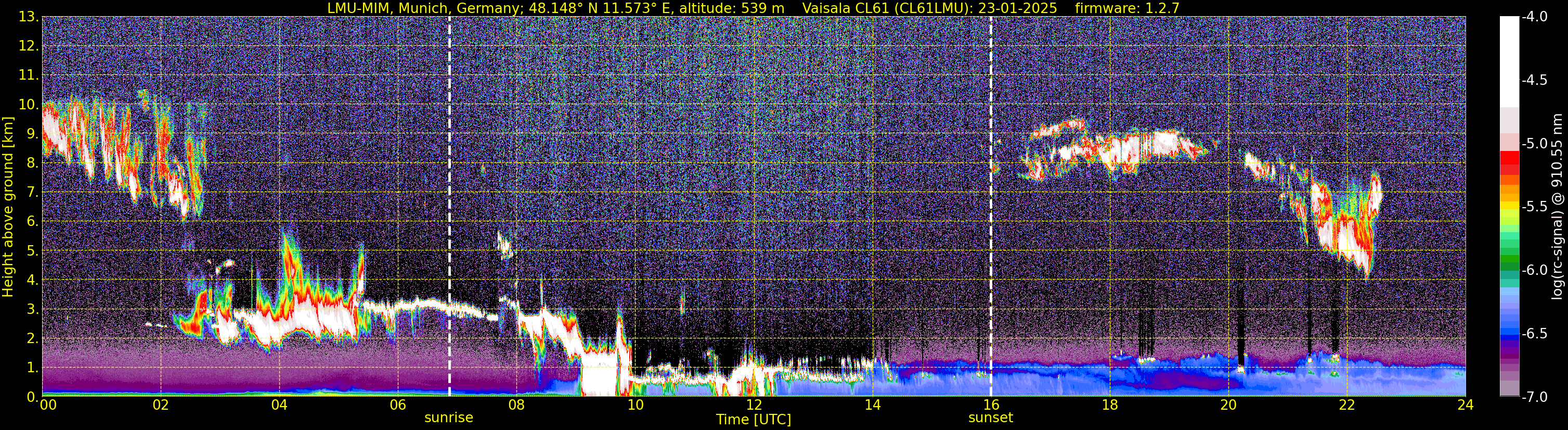
Task: Click the time axis tick label '14'
Action: pyautogui.click(x=872, y=405)
